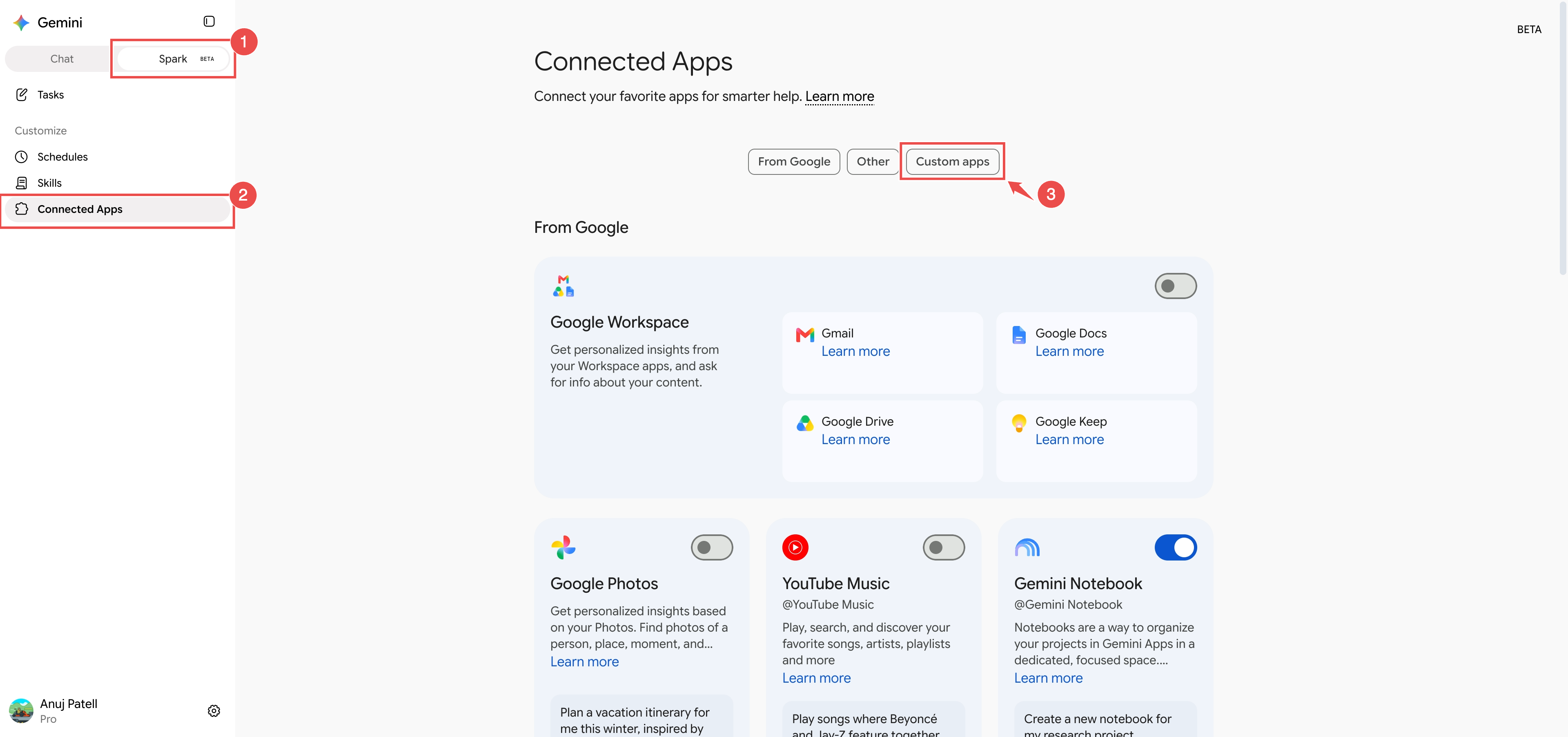Open Skills in the sidebar
1568x737 pixels.
point(118,183)
